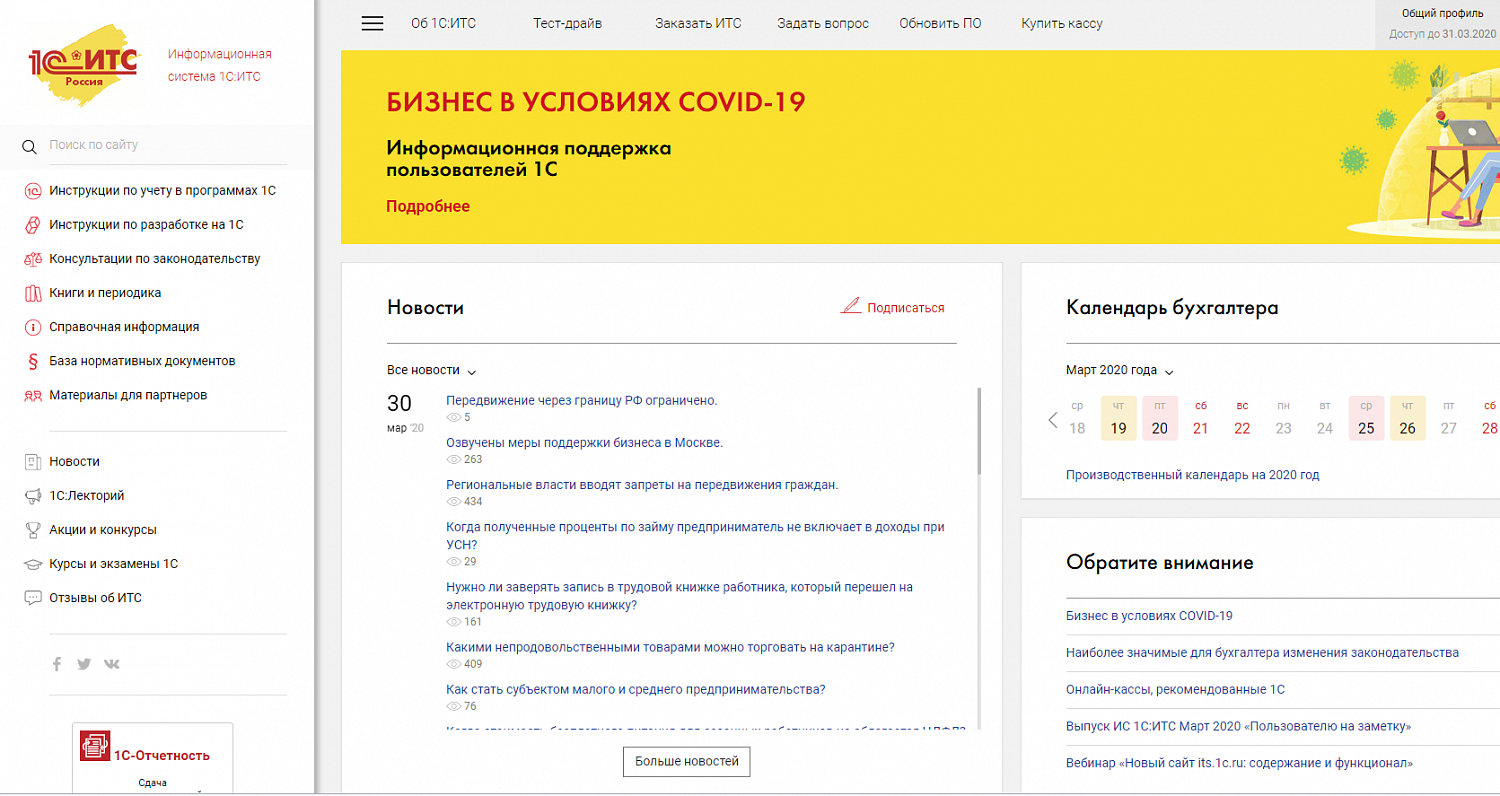Image resolution: width=1500 pixels, height=796 pixels.
Task: Click megaphone icon for 1С:Лекторий
Action: pos(31,496)
